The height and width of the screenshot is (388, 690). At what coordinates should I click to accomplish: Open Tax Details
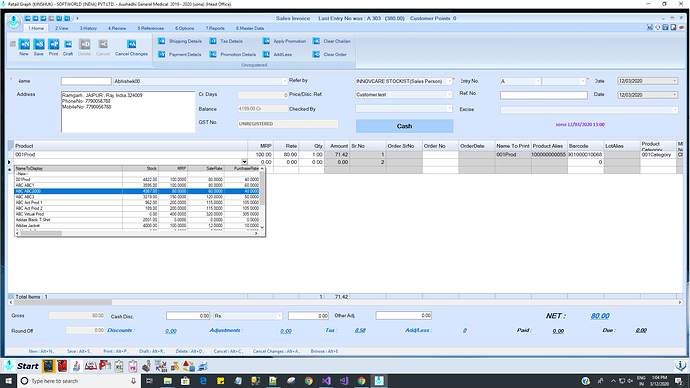click(226, 41)
